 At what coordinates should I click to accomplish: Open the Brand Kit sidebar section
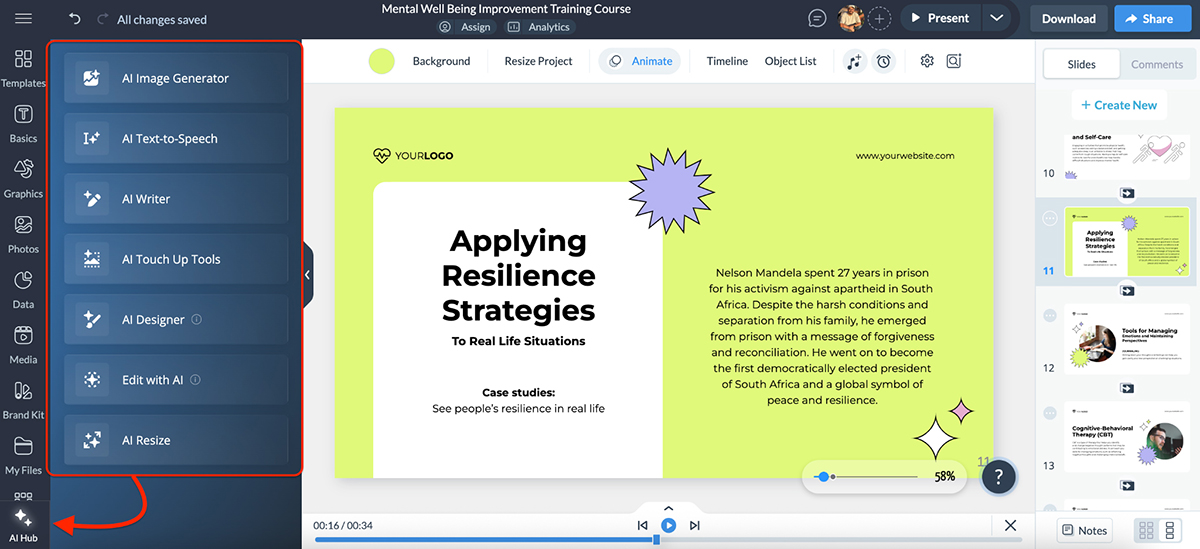tap(23, 398)
